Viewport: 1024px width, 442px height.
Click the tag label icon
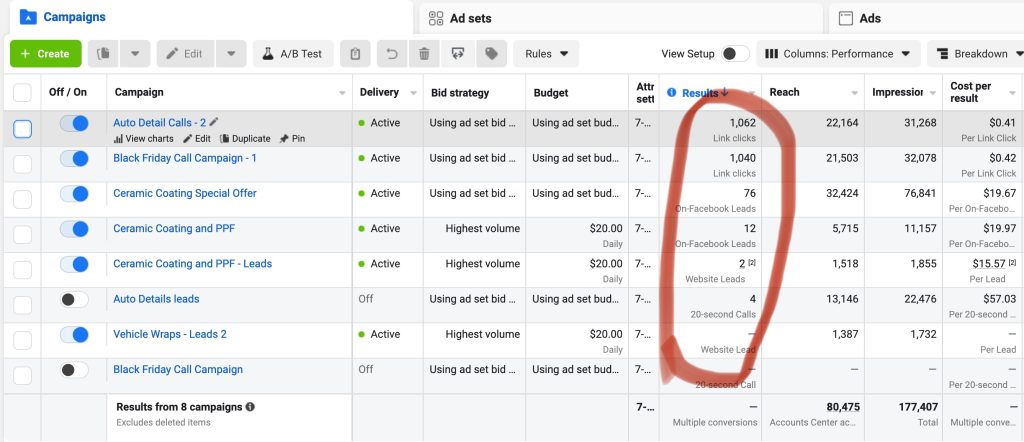[x=490, y=54]
